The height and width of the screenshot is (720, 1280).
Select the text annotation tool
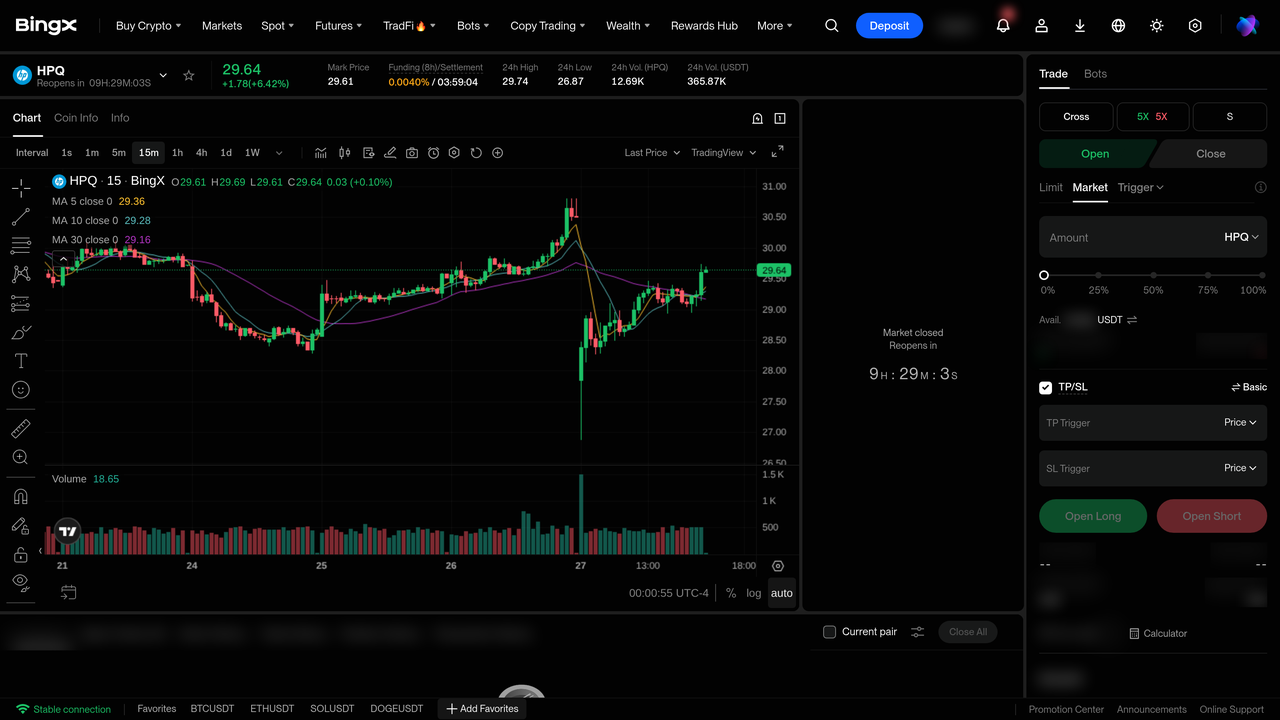coord(20,361)
